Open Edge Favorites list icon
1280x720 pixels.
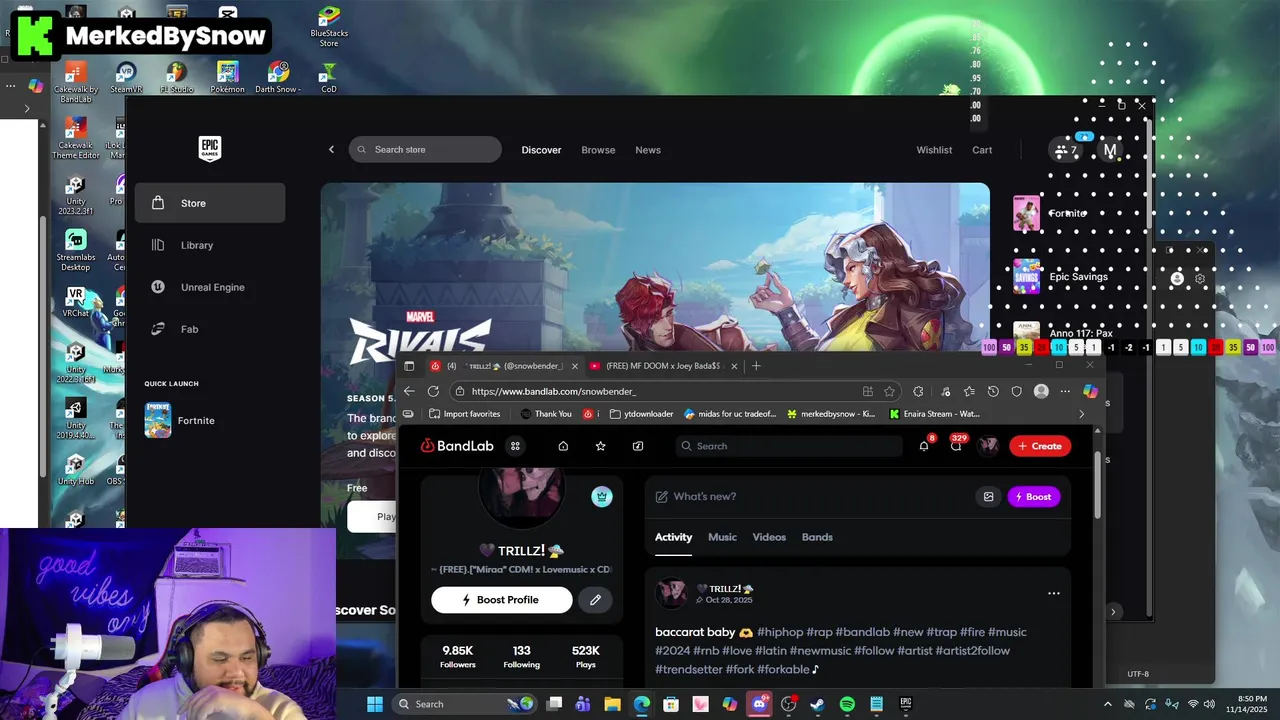click(969, 391)
